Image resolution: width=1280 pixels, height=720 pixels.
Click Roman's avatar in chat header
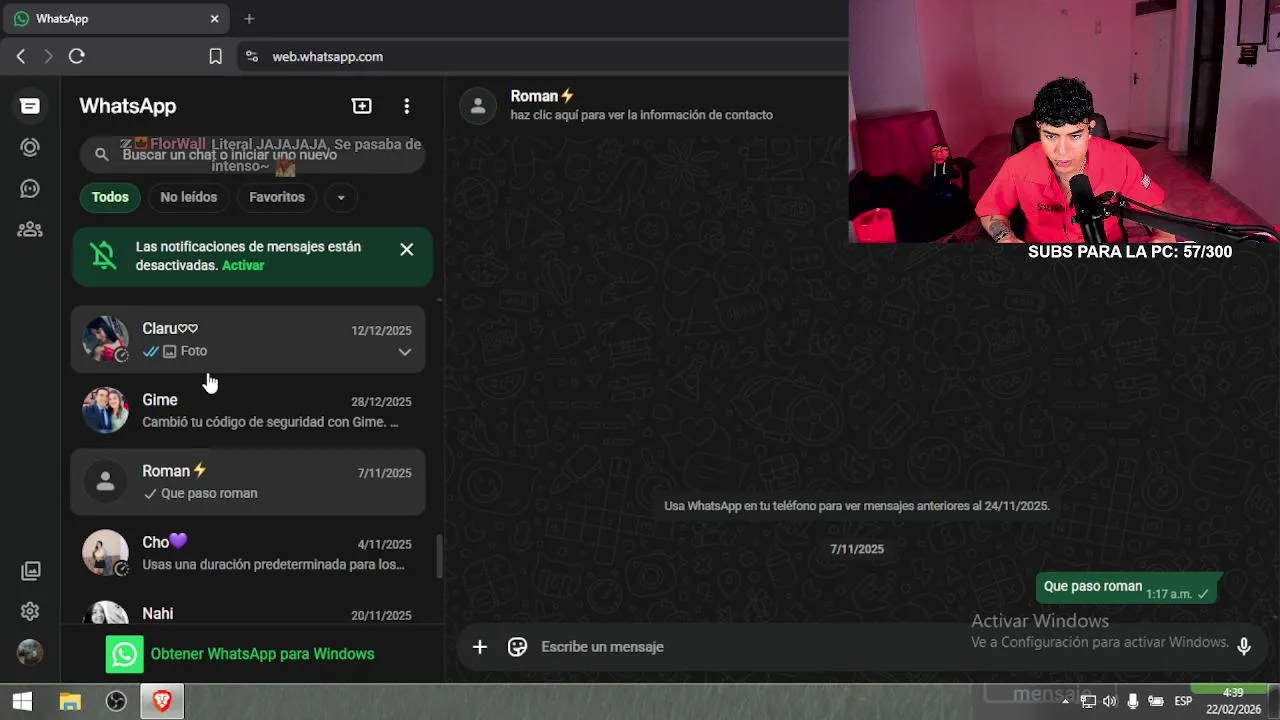tap(478, 105)
